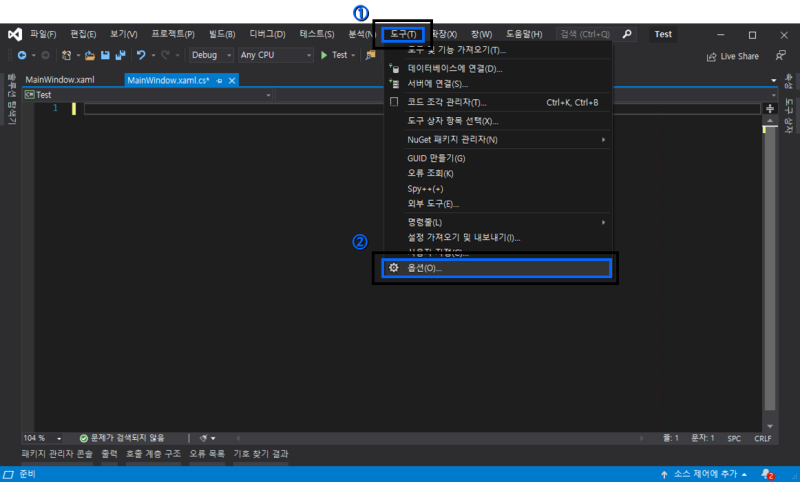Click the find in files toolbar icon
The image size is (800, 482).
click(370, 55)
